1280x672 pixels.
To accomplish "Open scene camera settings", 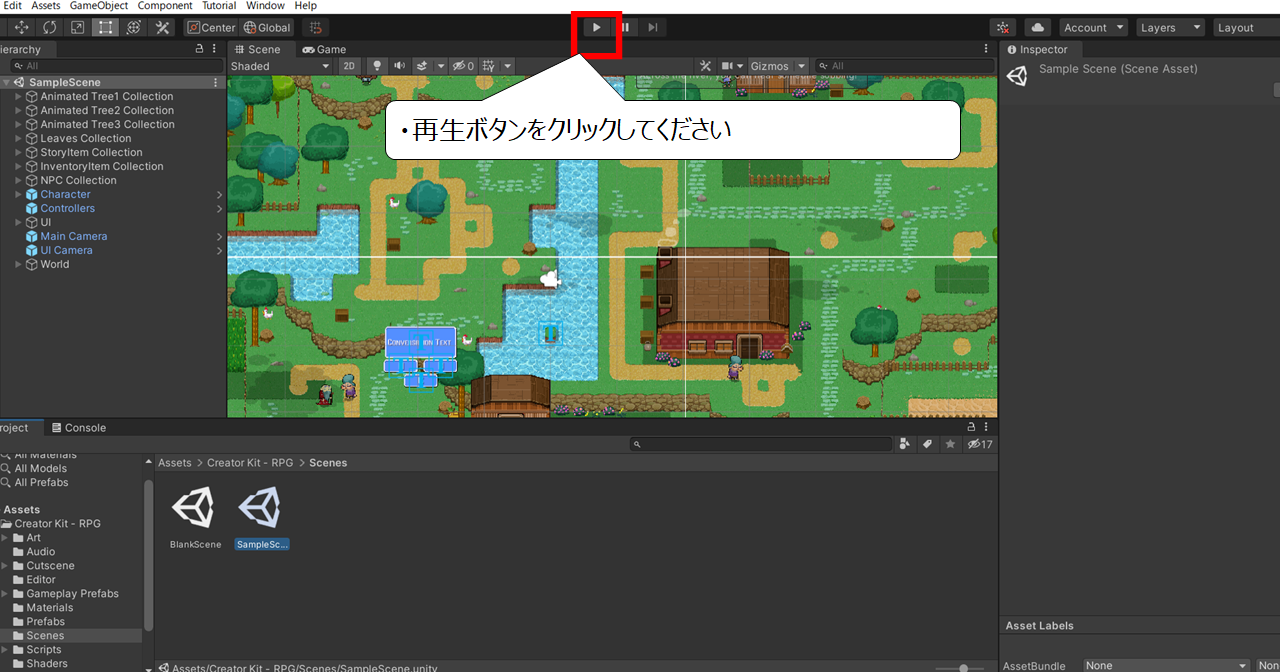I will pyautogui.click(x=733, y=66).
